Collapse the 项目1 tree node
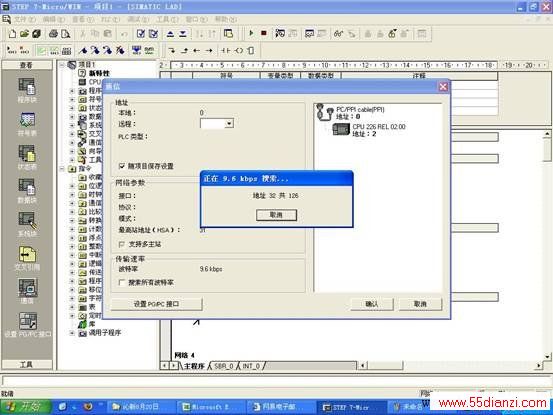 62,65
